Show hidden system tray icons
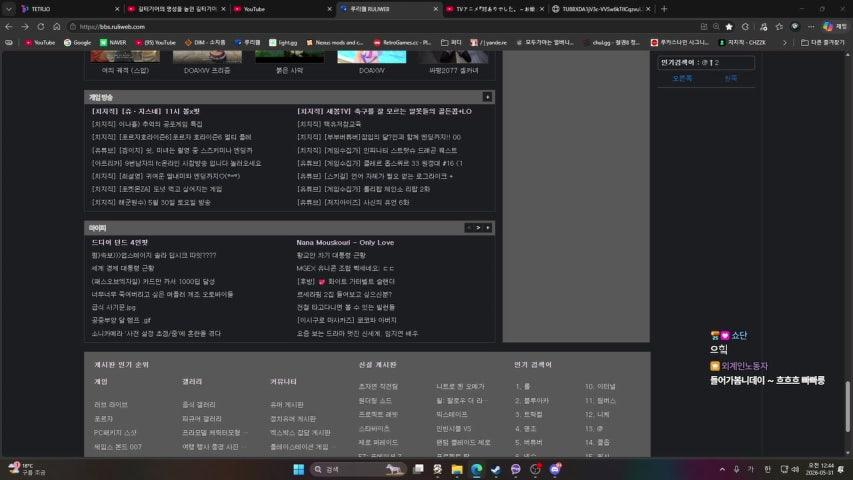The image size is (853, 480). click(x=722, y=469)
